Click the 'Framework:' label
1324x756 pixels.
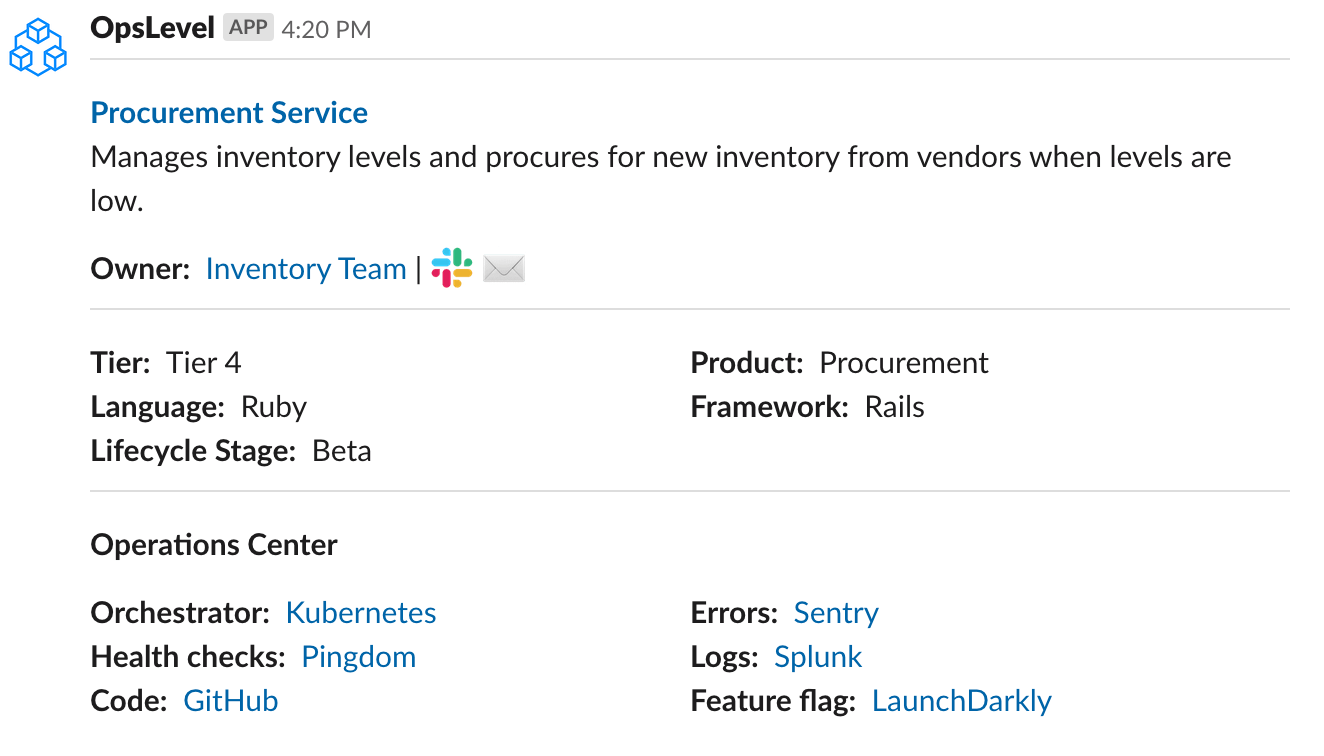coord(770,406)
